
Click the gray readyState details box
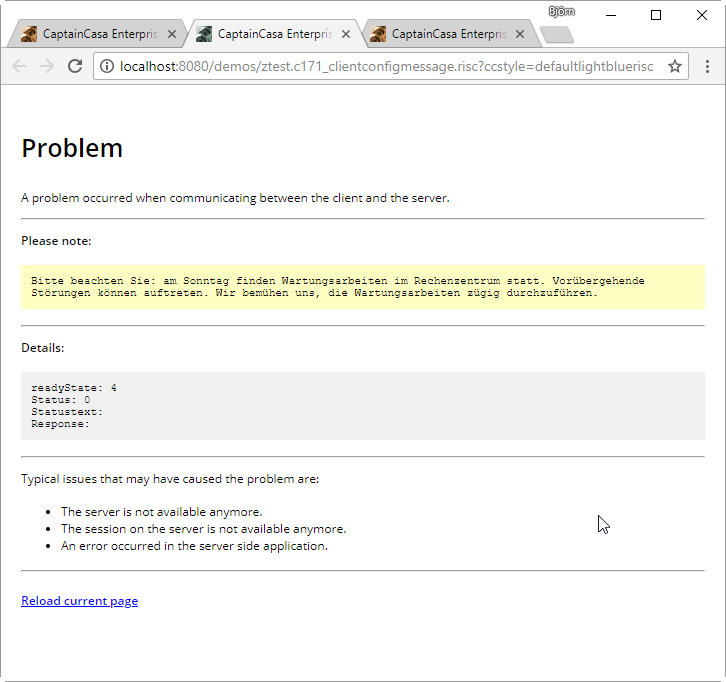[x=362, y=405]
